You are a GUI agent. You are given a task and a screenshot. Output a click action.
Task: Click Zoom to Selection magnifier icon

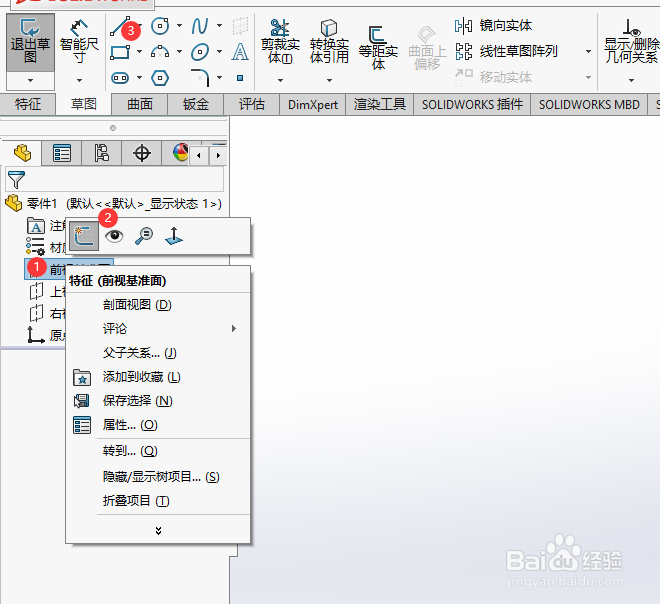click(144, 236)
